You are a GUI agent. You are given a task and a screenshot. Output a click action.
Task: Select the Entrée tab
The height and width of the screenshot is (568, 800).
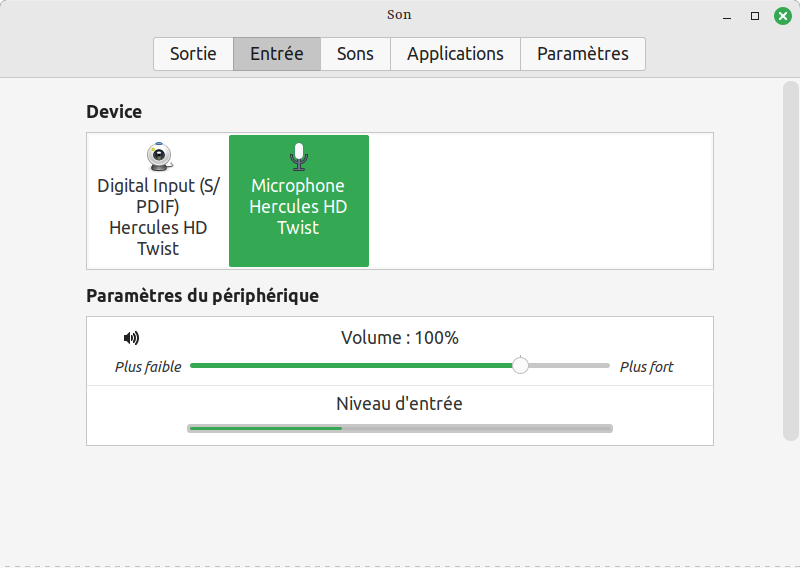(277, 54)
